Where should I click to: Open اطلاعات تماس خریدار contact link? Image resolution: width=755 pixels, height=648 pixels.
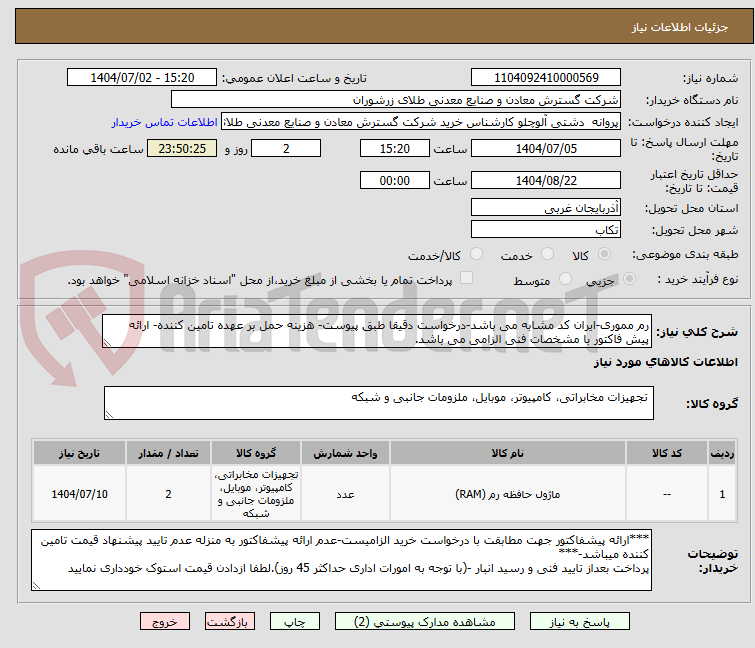click(x=165, y=122)
